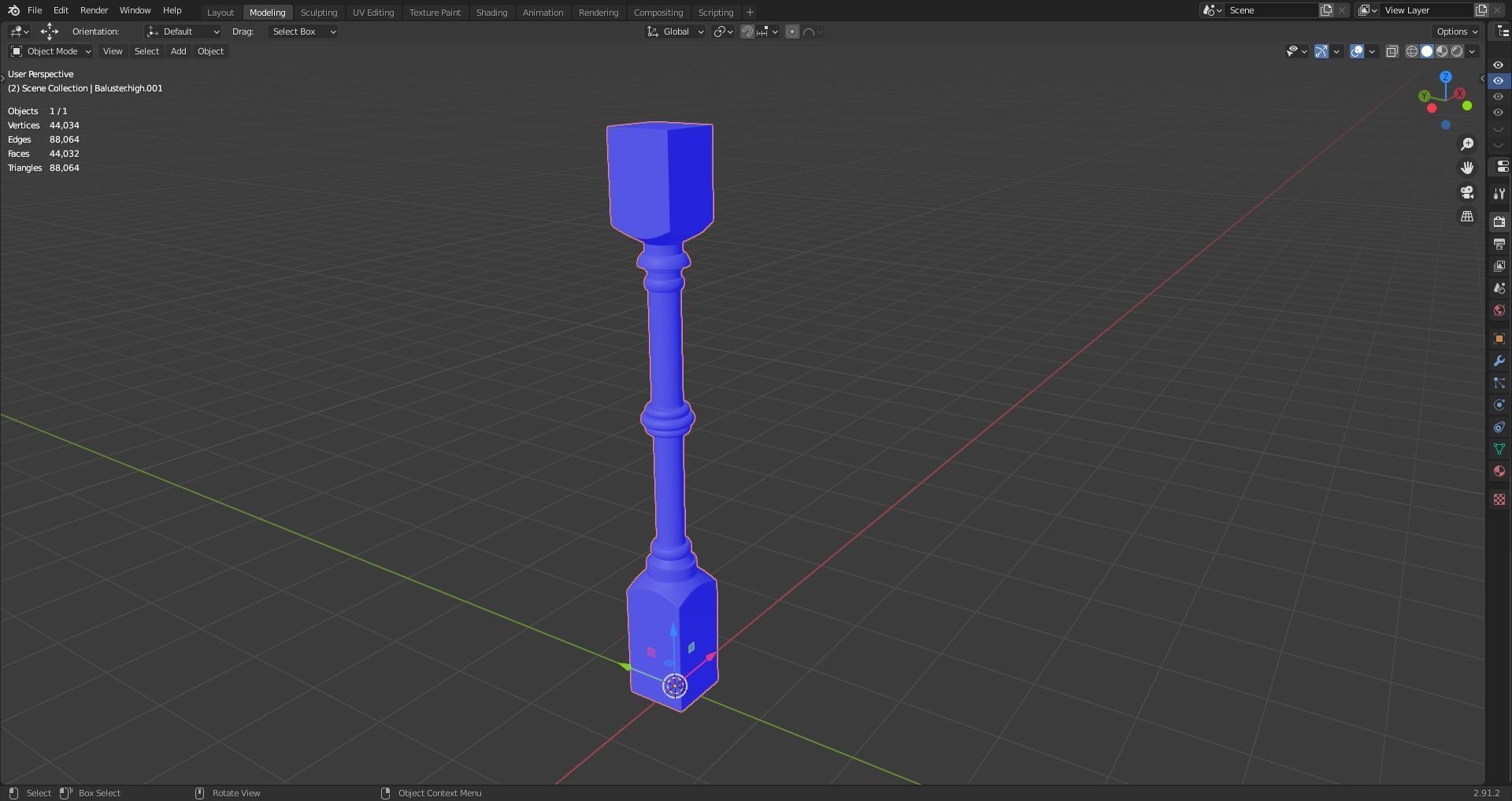Click Add View Layer copy icon
This screenshot has height=801, width=1512.
(x=1480, y=10)
